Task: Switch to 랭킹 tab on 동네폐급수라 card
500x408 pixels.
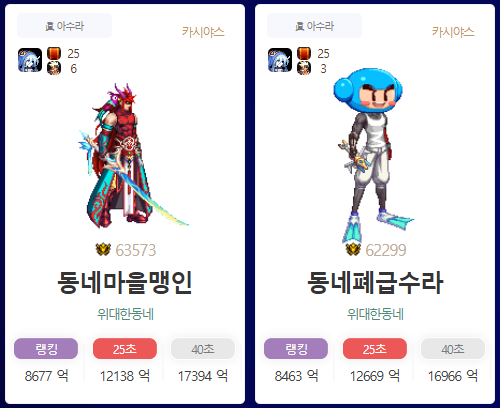Action: click(x=296, y=349)
